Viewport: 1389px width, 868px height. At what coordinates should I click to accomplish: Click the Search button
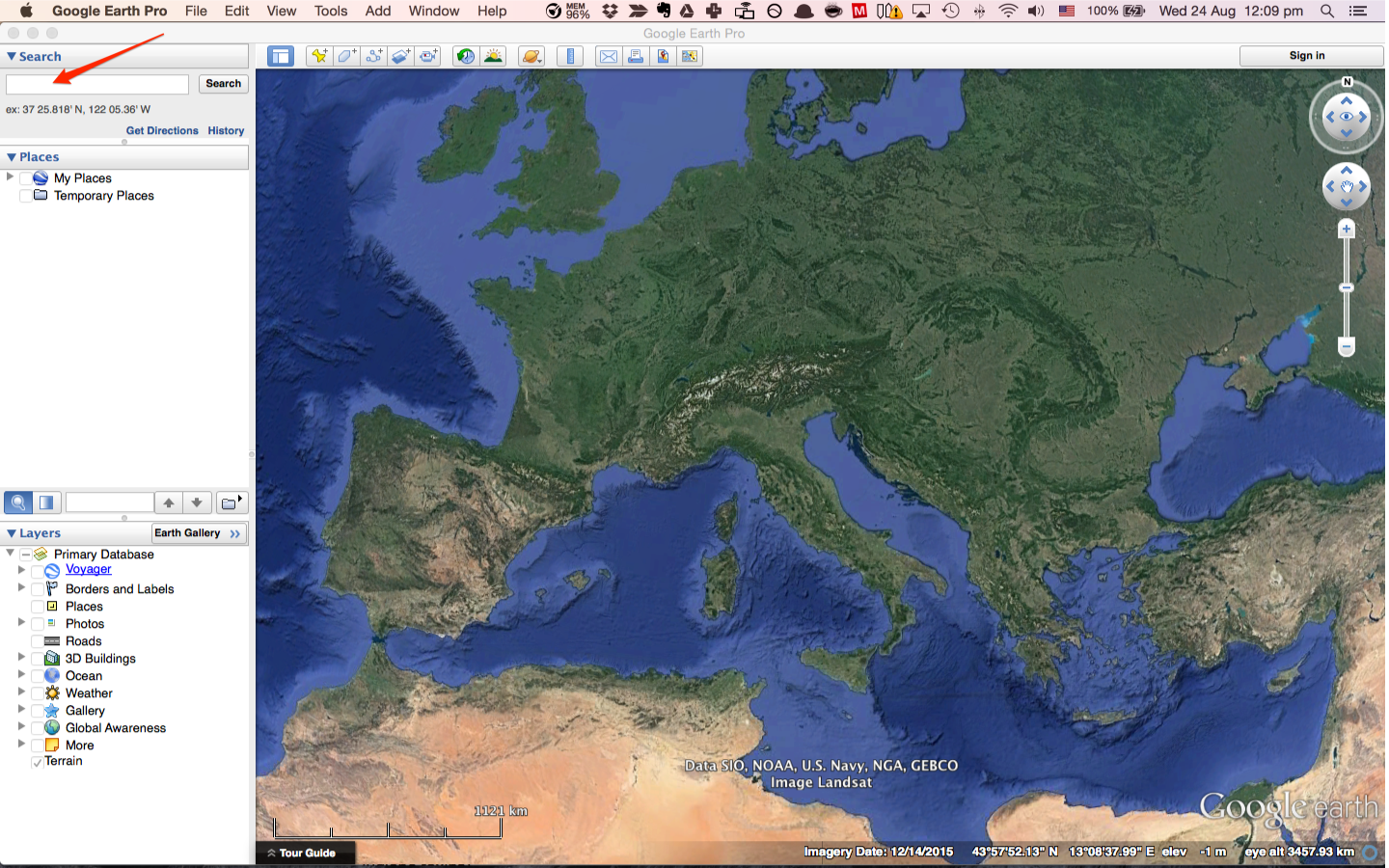(224, 84)
